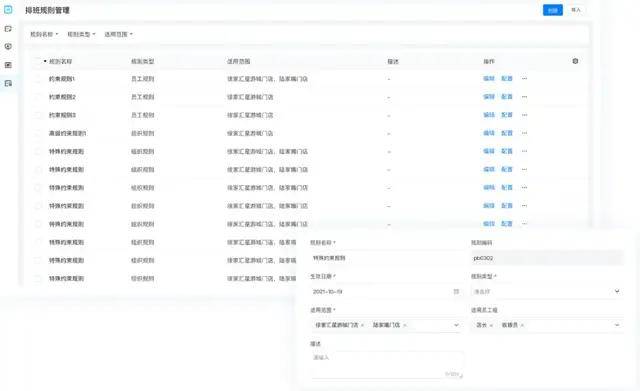This screenshot has width=640, height=391.
Task: Open more options ellipsis for 约束规则1 row
Action: point(524,79)
